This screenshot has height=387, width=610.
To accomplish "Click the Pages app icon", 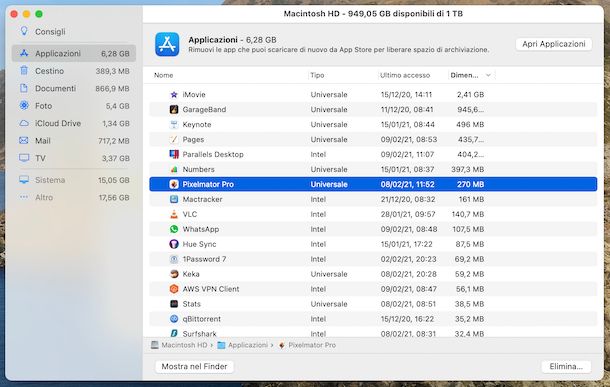I will 174,139.
